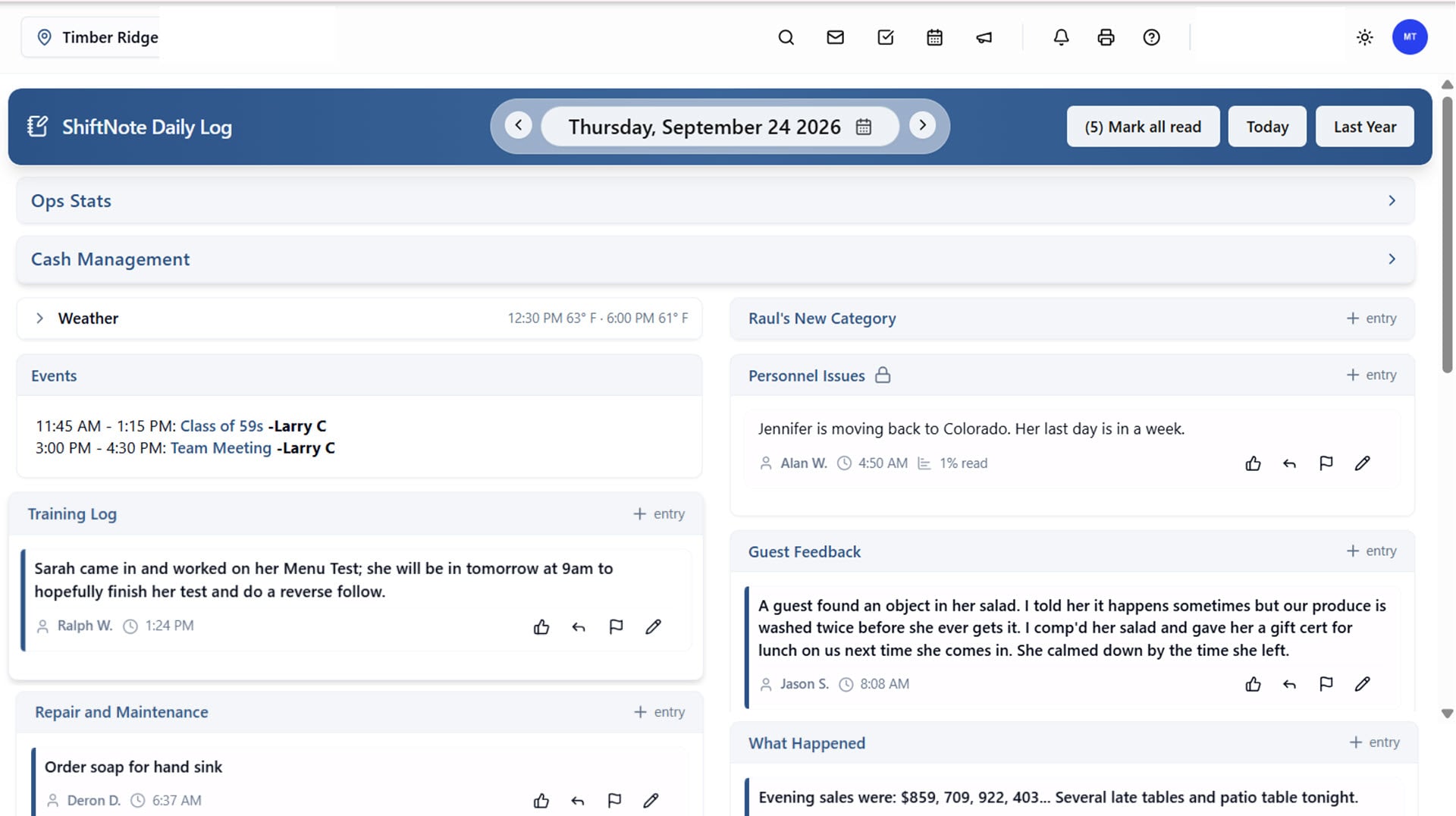The image size is (1456, 816).
Task: Reply to Ralph W.'s training entry
Action: tap(579, 626)
